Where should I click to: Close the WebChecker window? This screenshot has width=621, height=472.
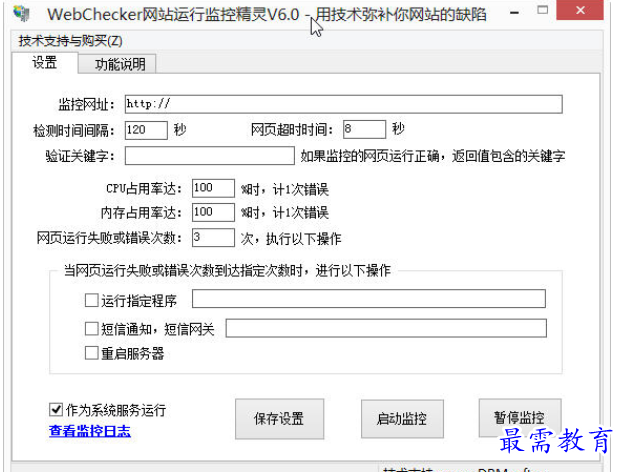coord(580,10)
